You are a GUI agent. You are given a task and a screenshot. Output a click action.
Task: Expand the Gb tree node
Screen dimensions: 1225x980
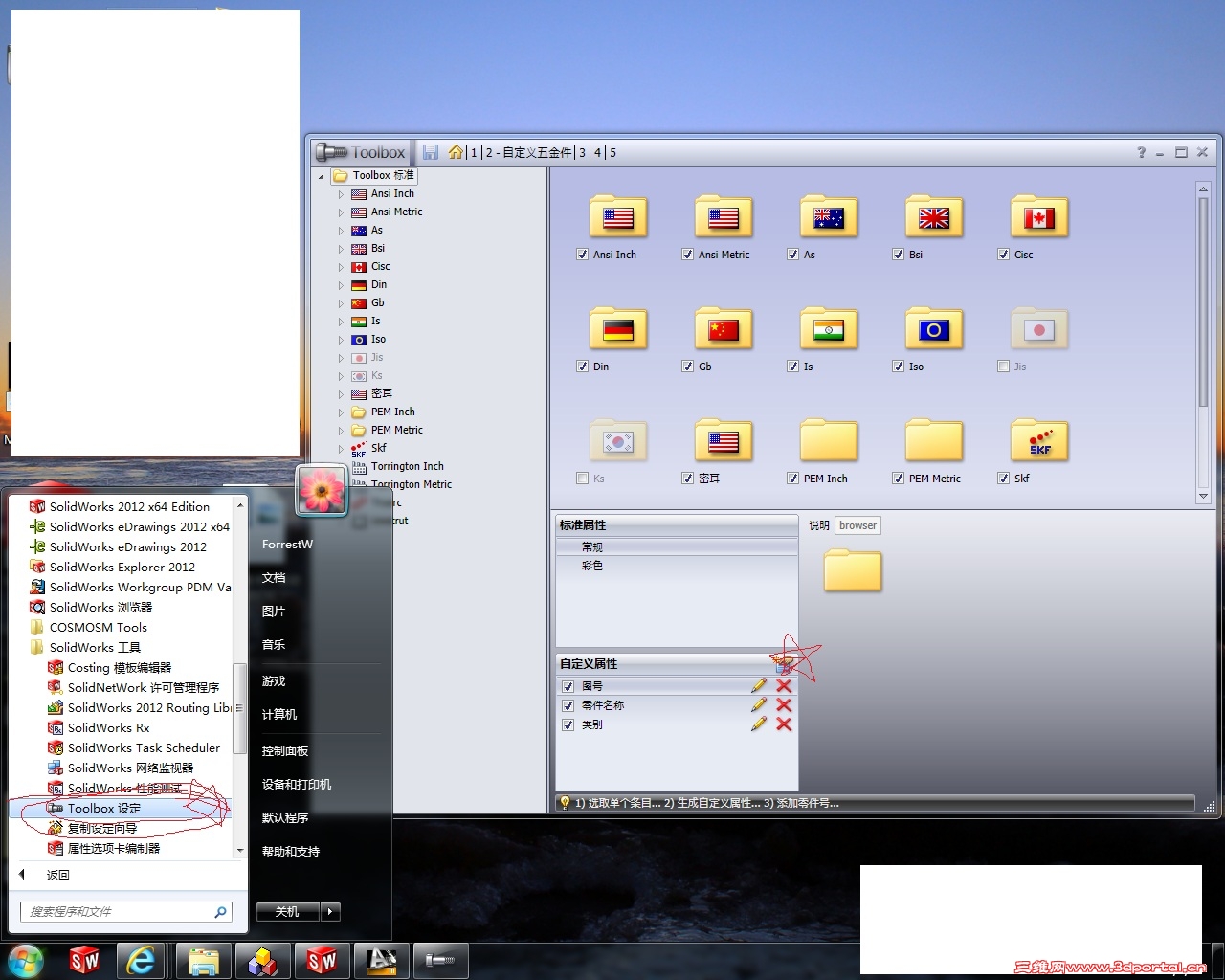[340, 303]
